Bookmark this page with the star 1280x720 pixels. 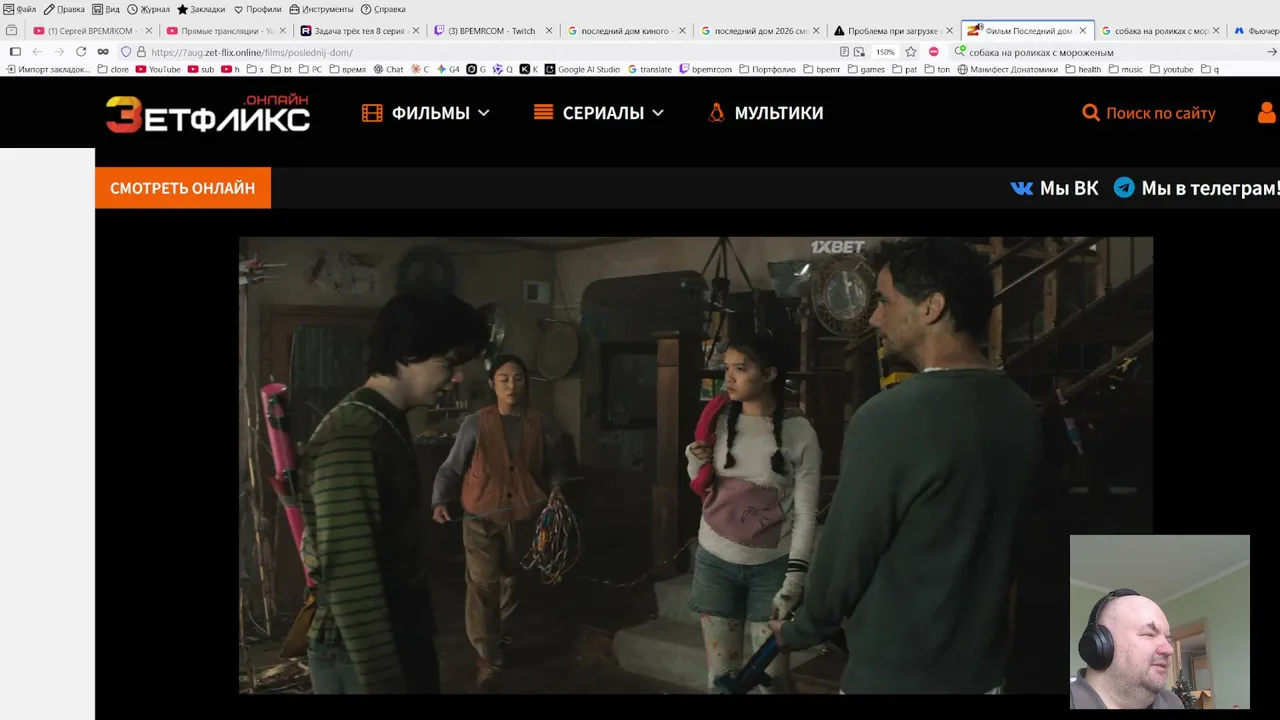pos(911,52)
